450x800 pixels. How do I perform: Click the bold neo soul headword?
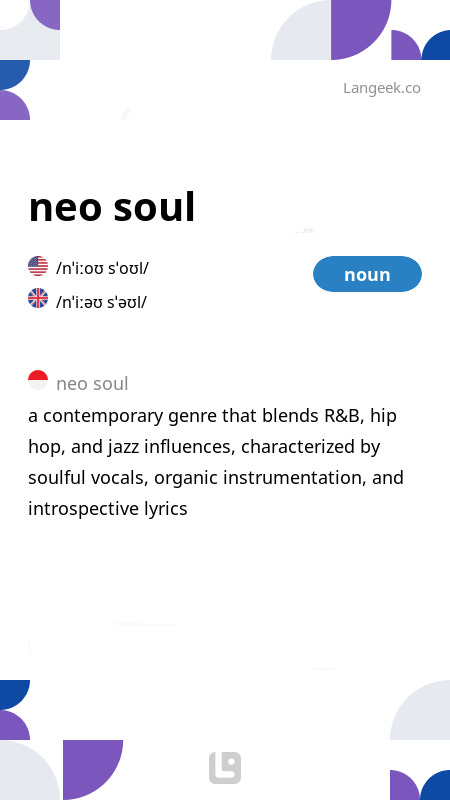112,207
